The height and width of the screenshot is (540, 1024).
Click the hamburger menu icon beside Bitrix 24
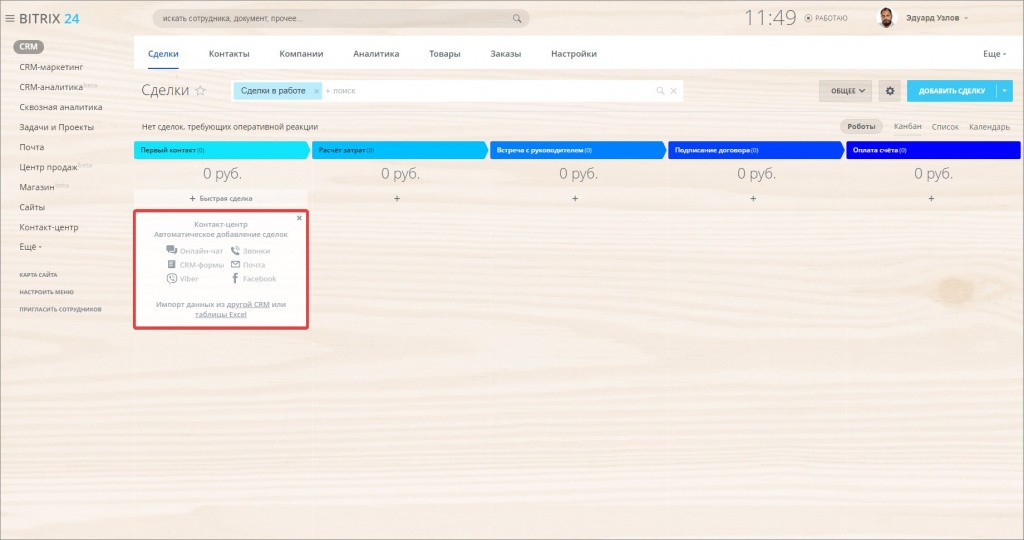[10, 18]
